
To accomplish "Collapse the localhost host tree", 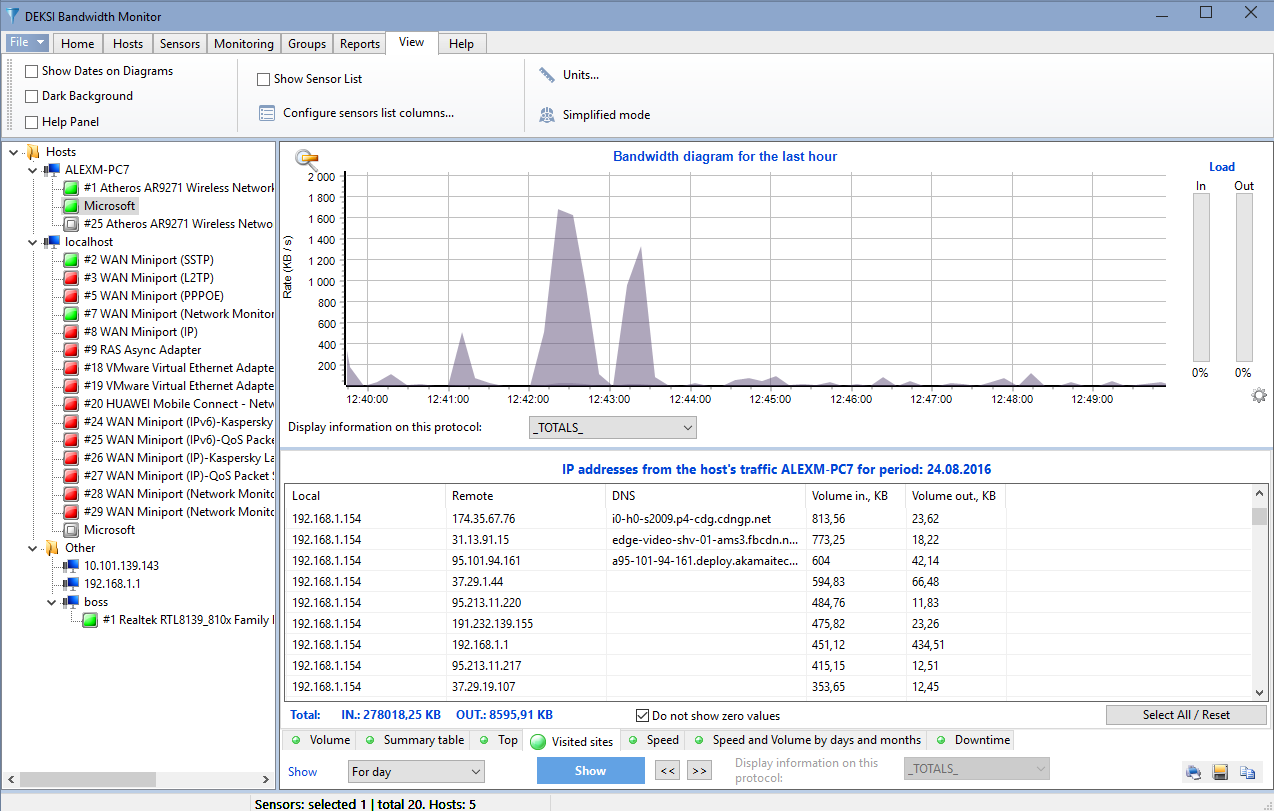I will 31,241.
